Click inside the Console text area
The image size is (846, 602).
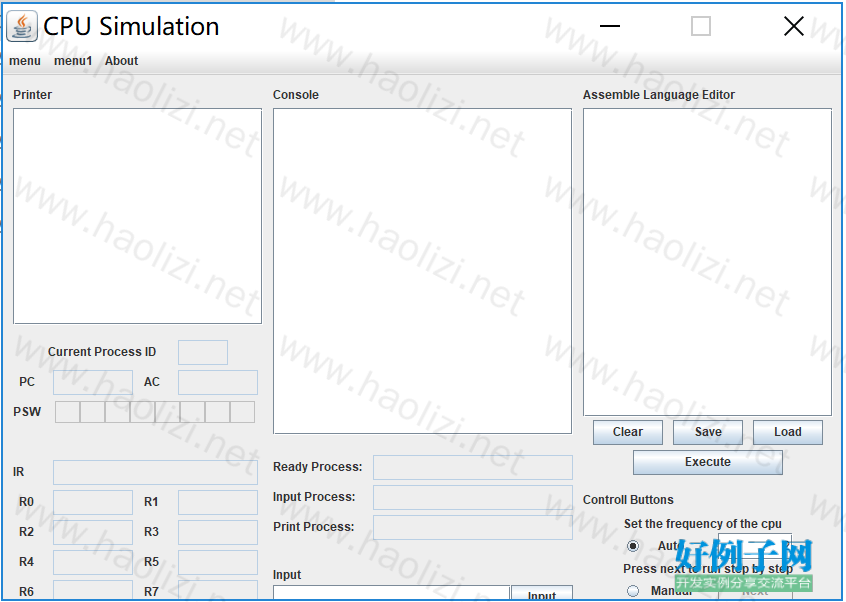click(422, 270)
